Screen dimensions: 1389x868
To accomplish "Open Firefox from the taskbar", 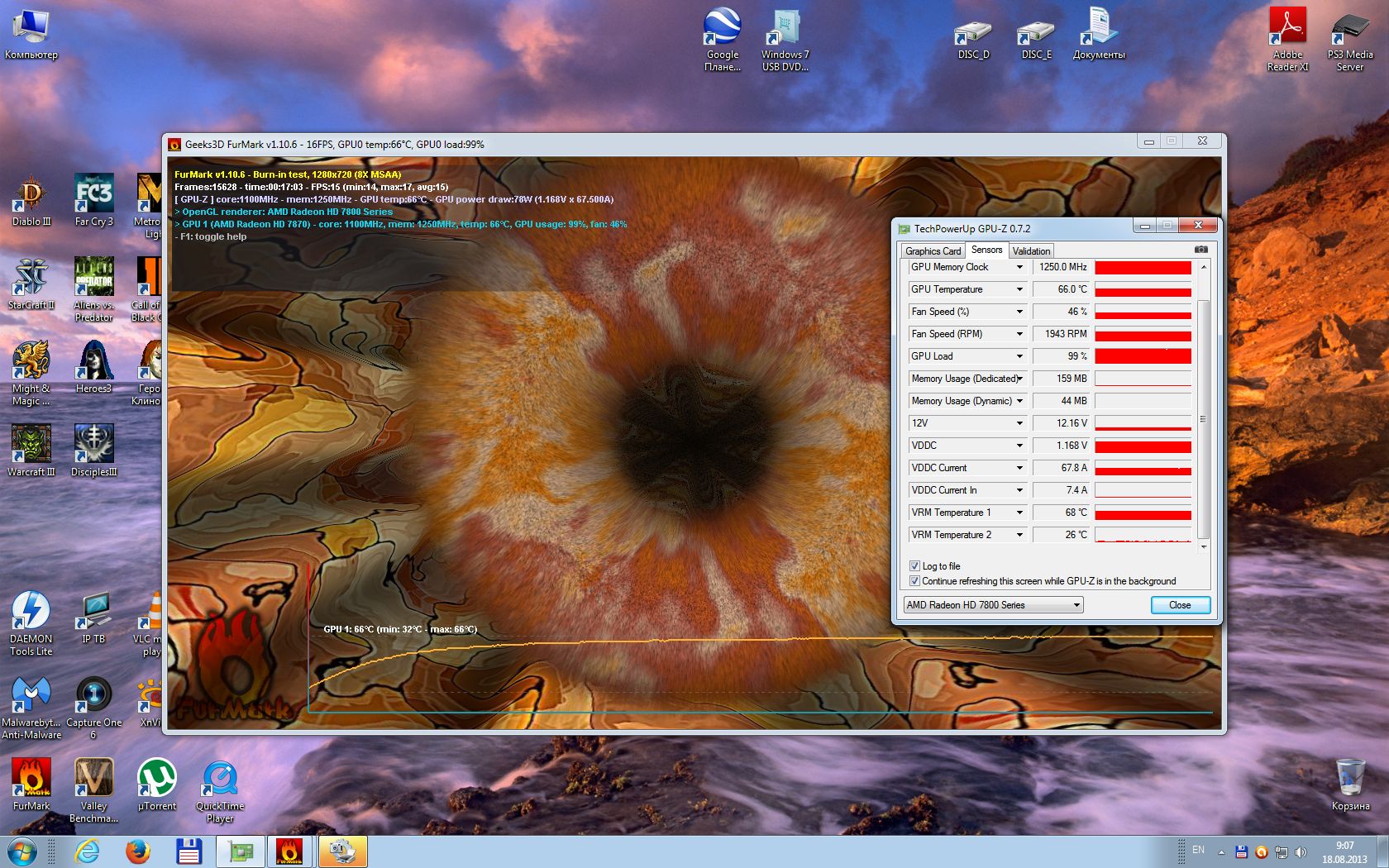I will (x=137, y=851).
